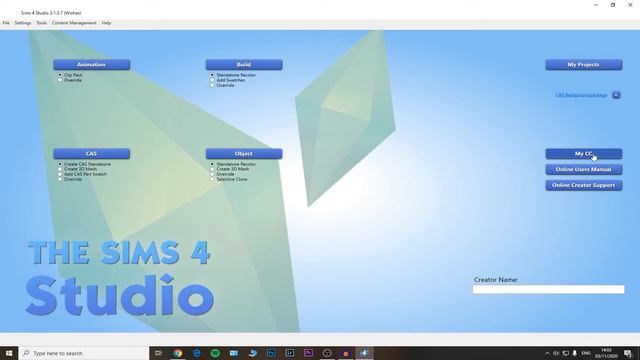Click the Object button
640x360 pixels.
(244, 153)
